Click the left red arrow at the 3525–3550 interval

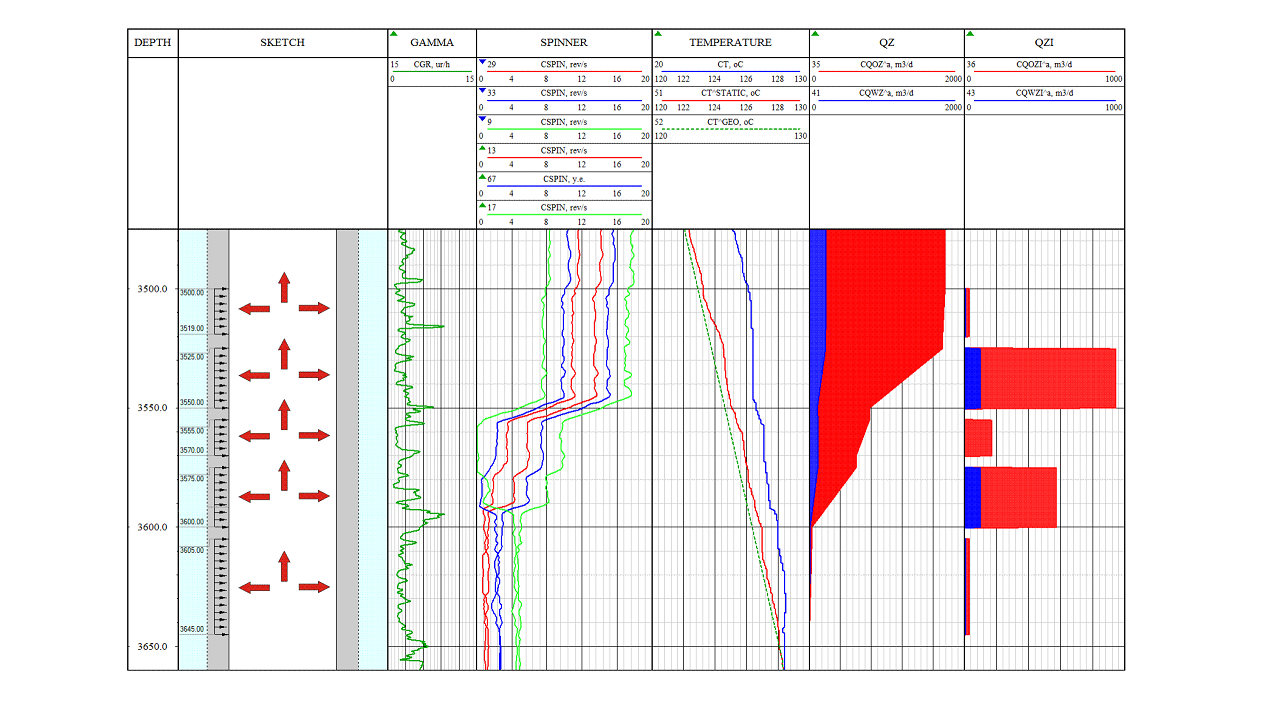click(254, 375)
